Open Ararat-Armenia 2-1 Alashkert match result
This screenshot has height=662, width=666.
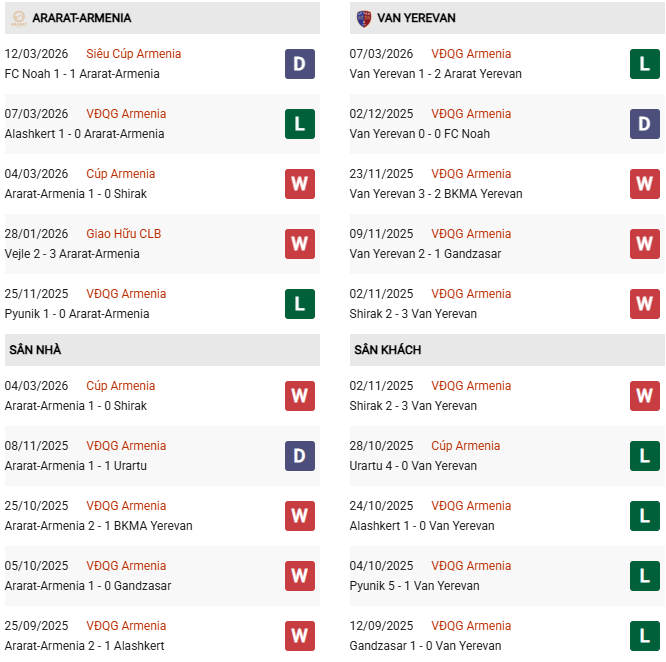point(84,646)
